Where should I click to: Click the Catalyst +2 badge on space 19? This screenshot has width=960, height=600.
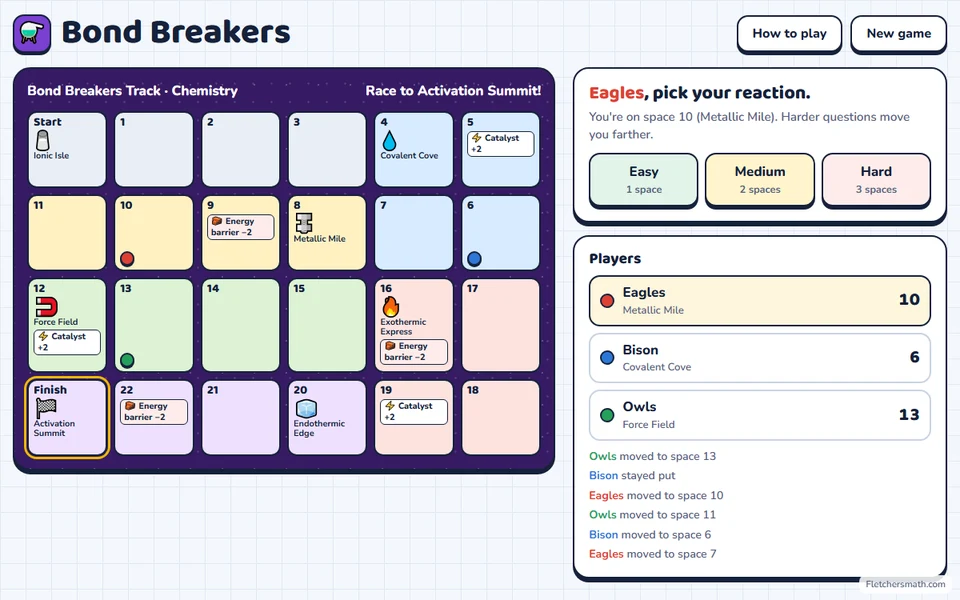coord(414,412)
